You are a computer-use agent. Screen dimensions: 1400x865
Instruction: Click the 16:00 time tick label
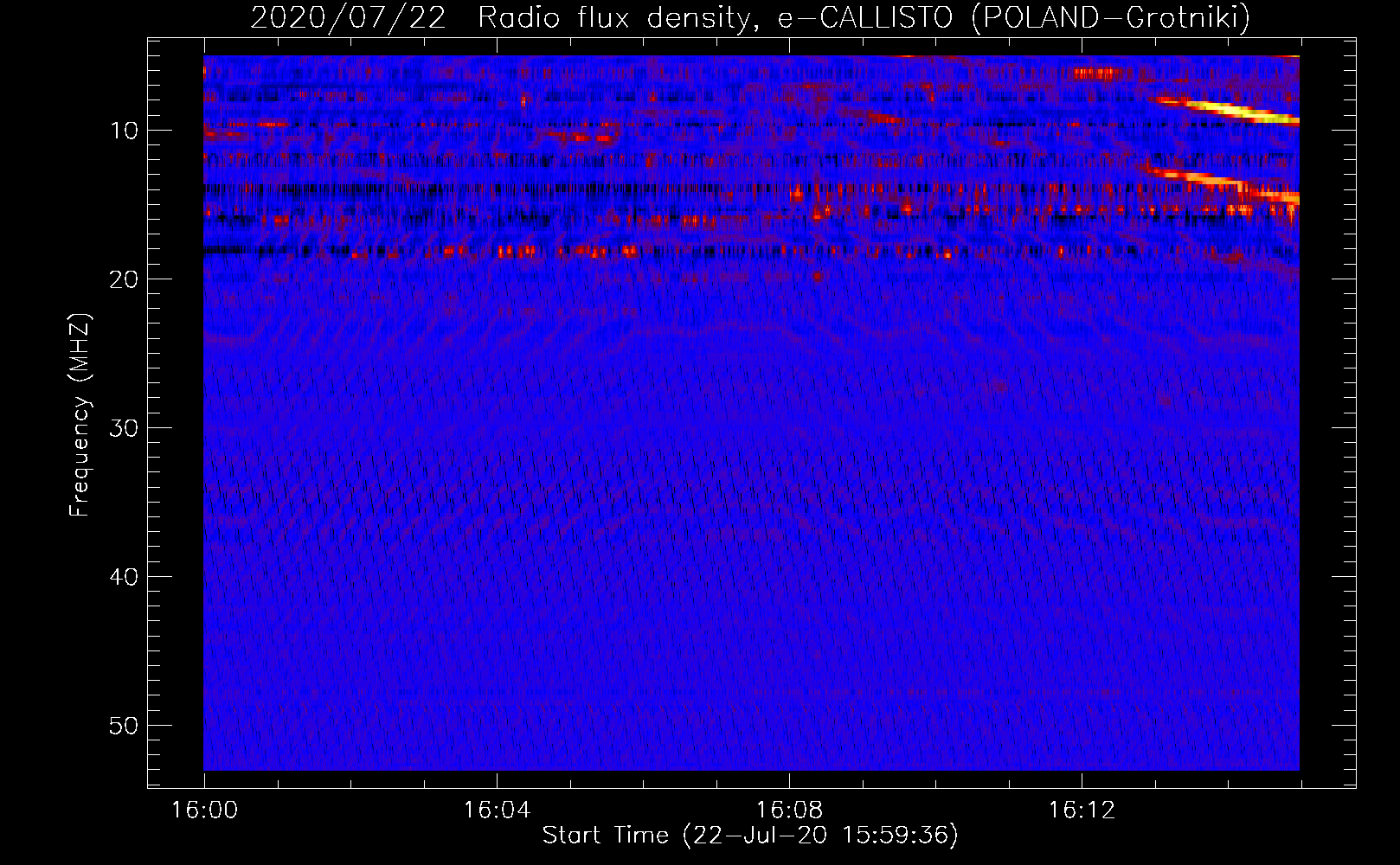click(x=204, y=811)
